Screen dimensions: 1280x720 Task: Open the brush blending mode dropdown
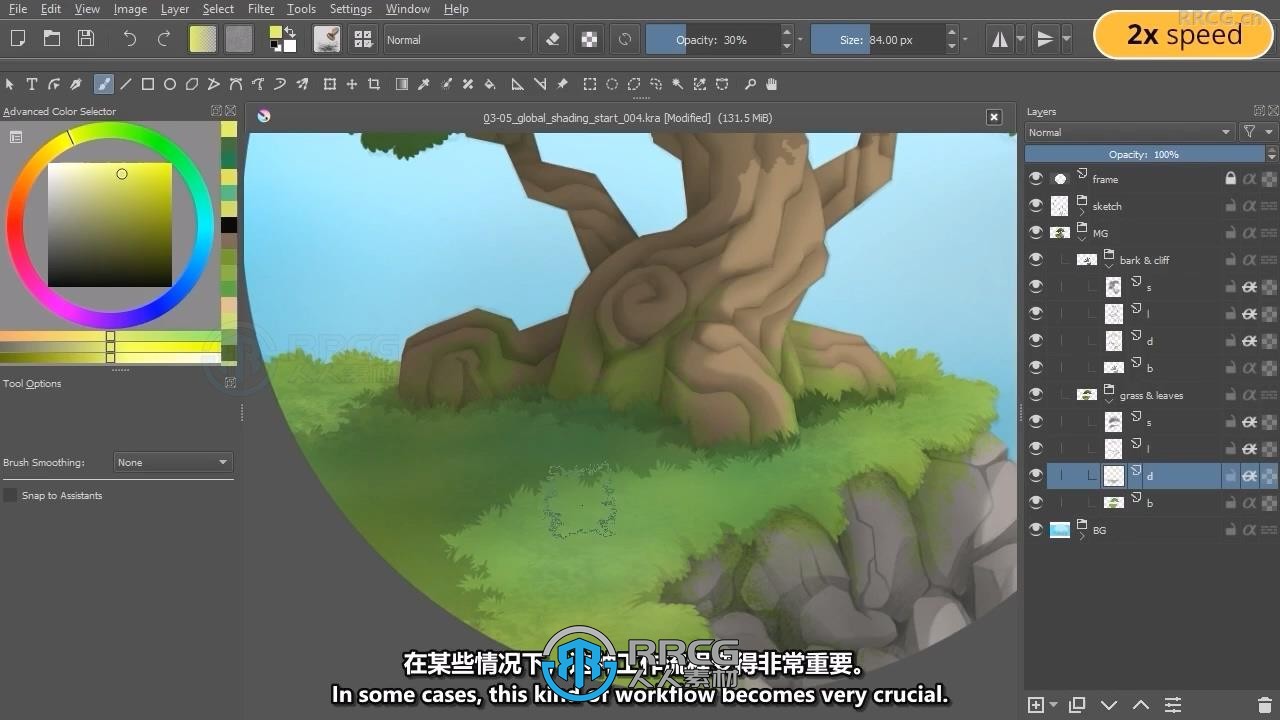(456, 40)
